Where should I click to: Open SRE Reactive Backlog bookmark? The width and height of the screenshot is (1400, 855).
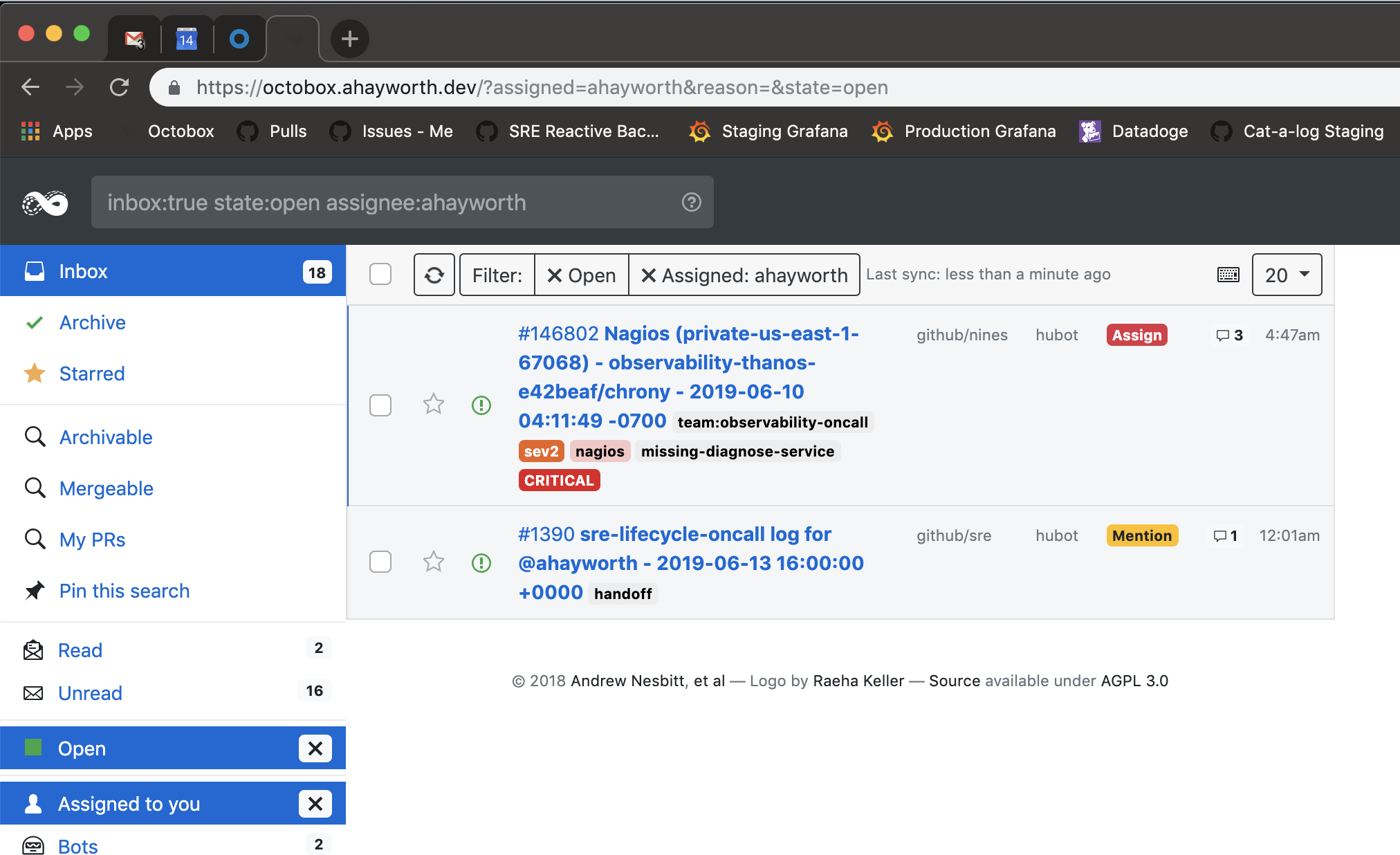(567, 131)
